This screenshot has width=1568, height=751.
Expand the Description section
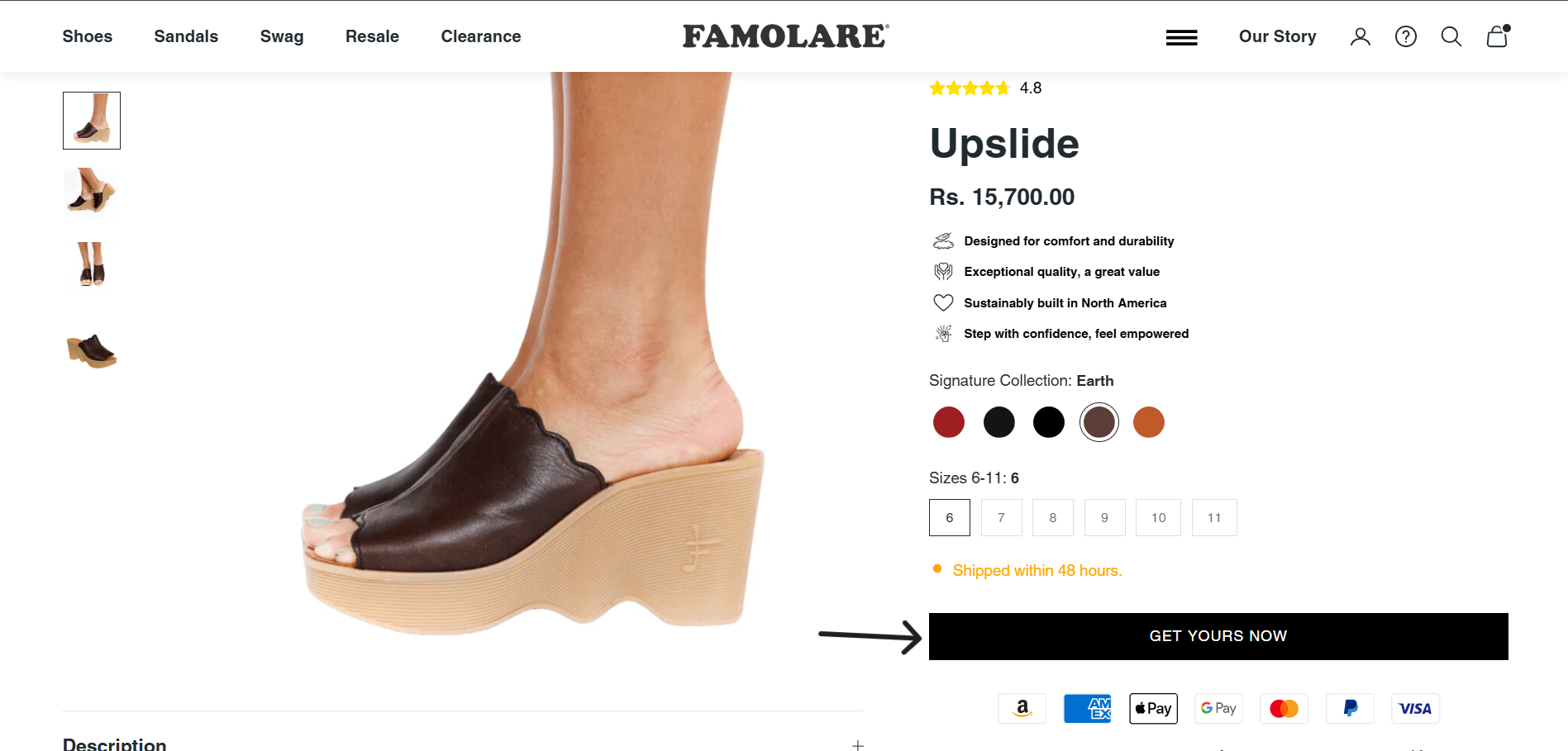tap(858, 744)
